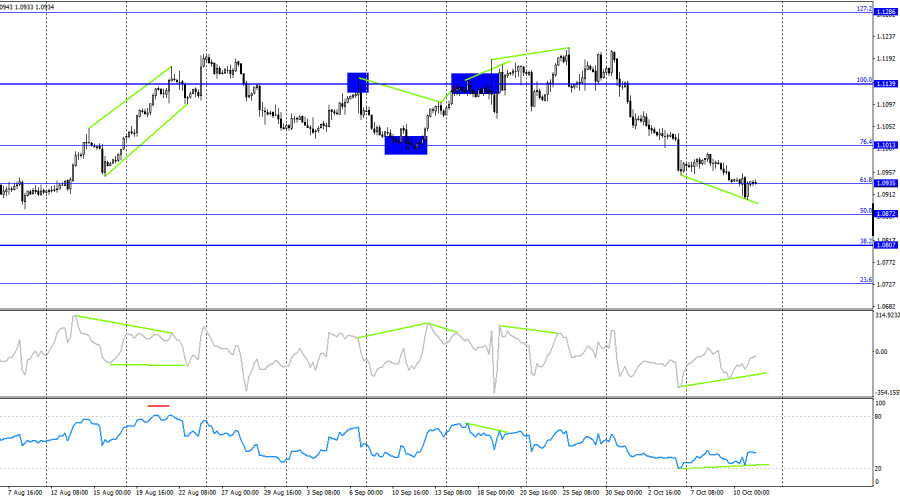Click the 1.0727 price scale value
The image size is (900, 500).
[886, 285]
